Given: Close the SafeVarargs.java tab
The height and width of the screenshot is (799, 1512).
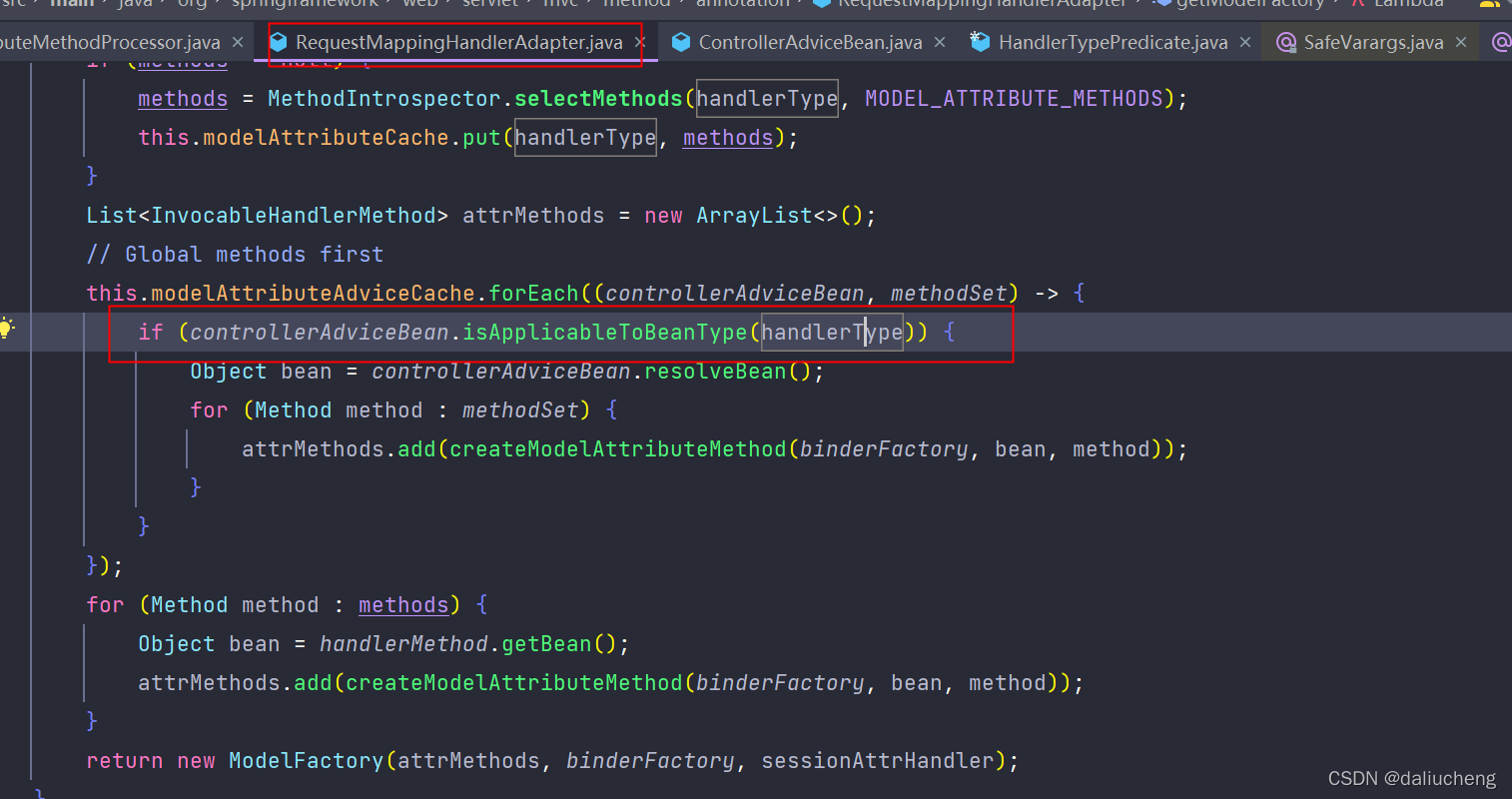Looking at the screenshot, I should [x=1461, y=42].
